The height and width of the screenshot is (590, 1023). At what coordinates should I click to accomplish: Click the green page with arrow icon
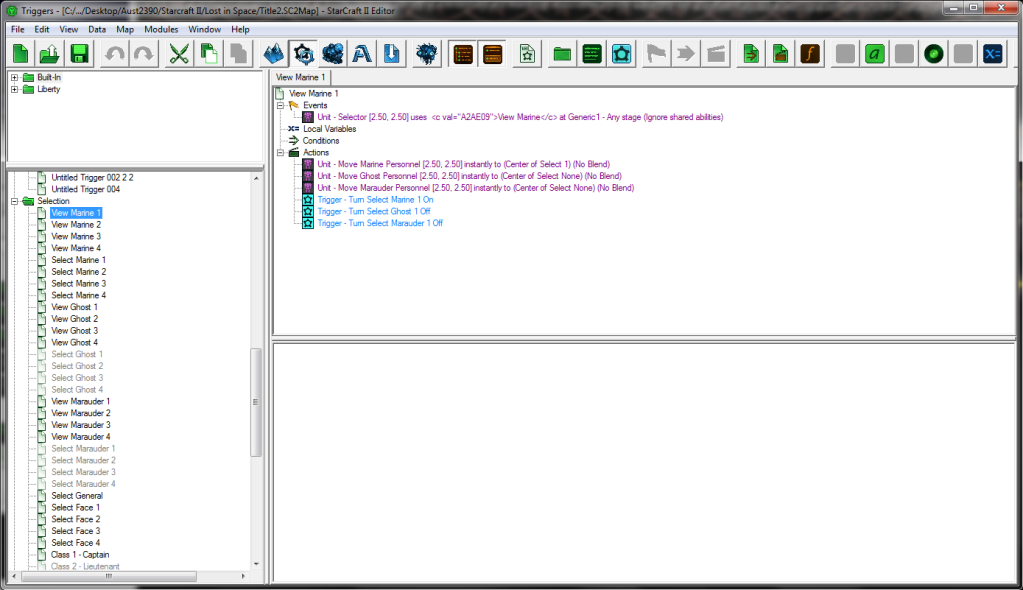pyautogui.click(x=751, y=54)
